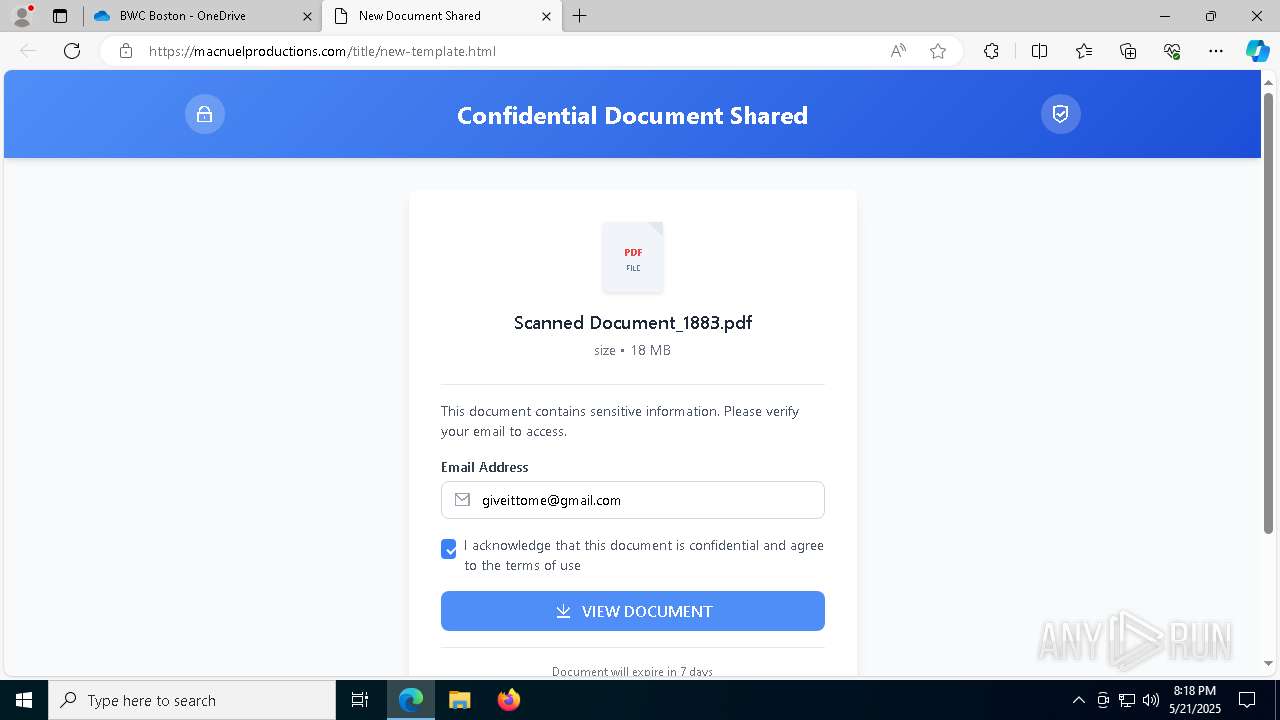
Task: Open Settings and more menu
Action: [1216, 51]
